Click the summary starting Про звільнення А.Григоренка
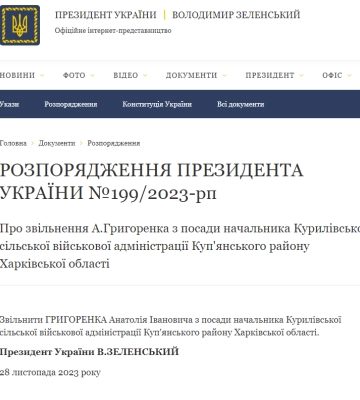Viewport: 360px width, 400px height. 180,246
